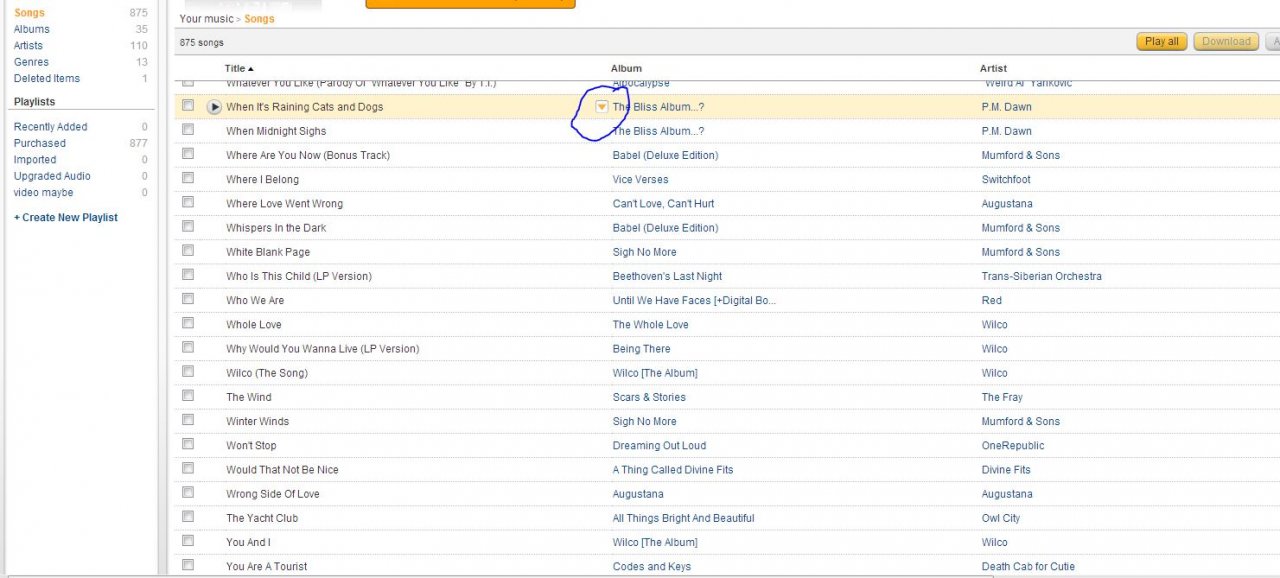
Task: Check the Why Would You Wanna Live checkbox
Action: pyautogui.click(x=188, y=348)
